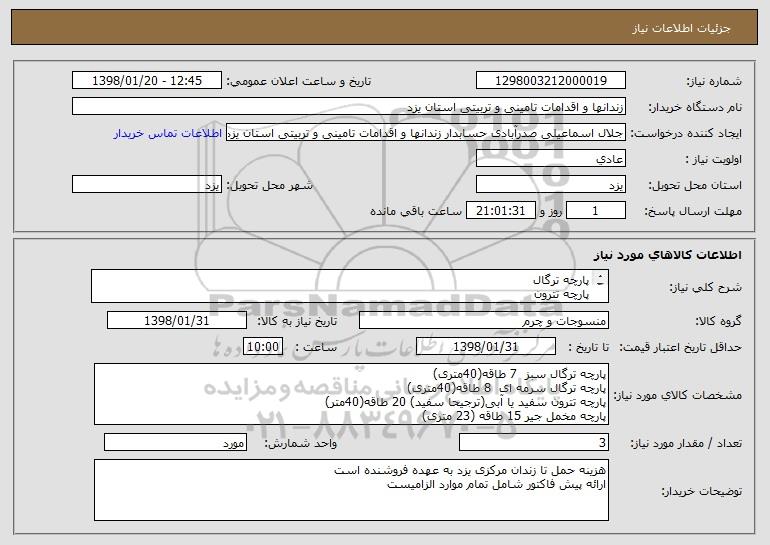The width and height of the screenshot is (770, 545).
Task: Click the توضیحات خریدار text area
Action: click(x=351, y=490)
